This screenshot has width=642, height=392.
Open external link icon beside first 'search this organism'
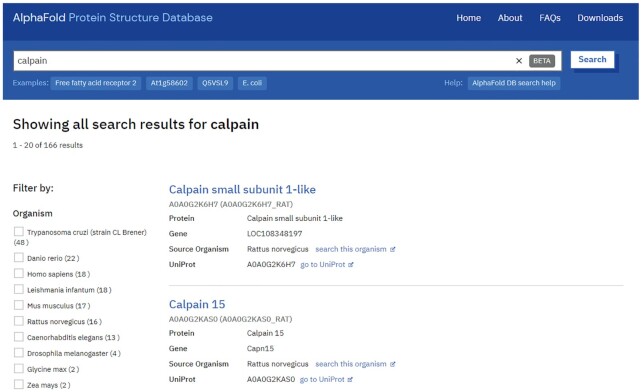tap(392, 249)
